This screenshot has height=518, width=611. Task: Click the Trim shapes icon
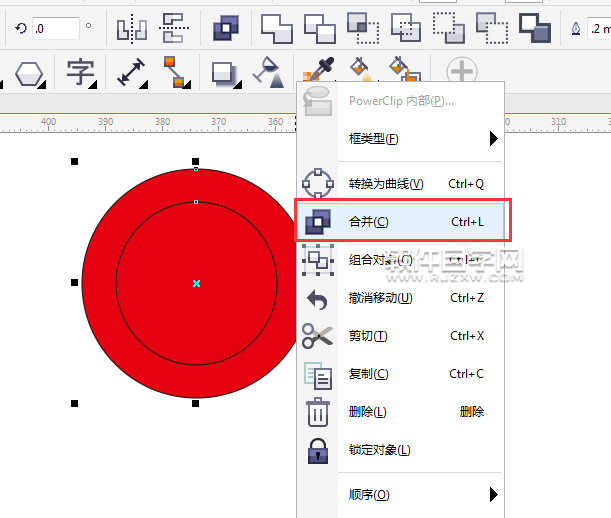[320, 28]
